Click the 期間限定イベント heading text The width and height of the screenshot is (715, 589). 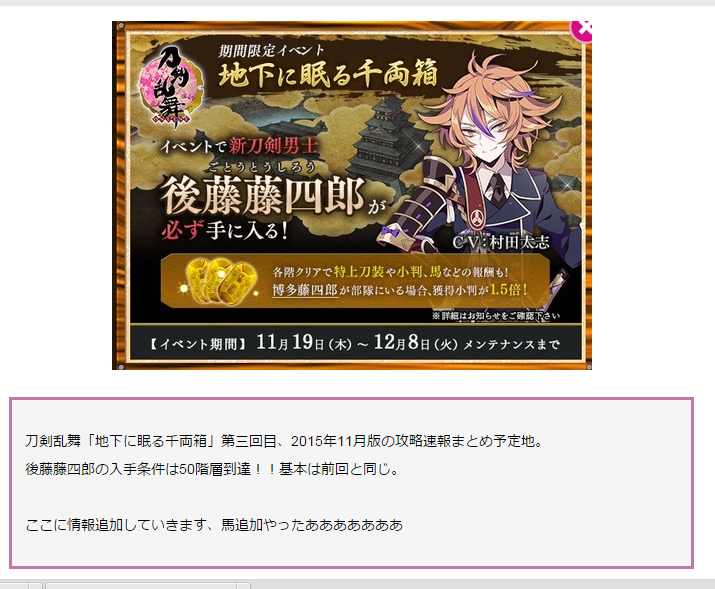(271, 50)
